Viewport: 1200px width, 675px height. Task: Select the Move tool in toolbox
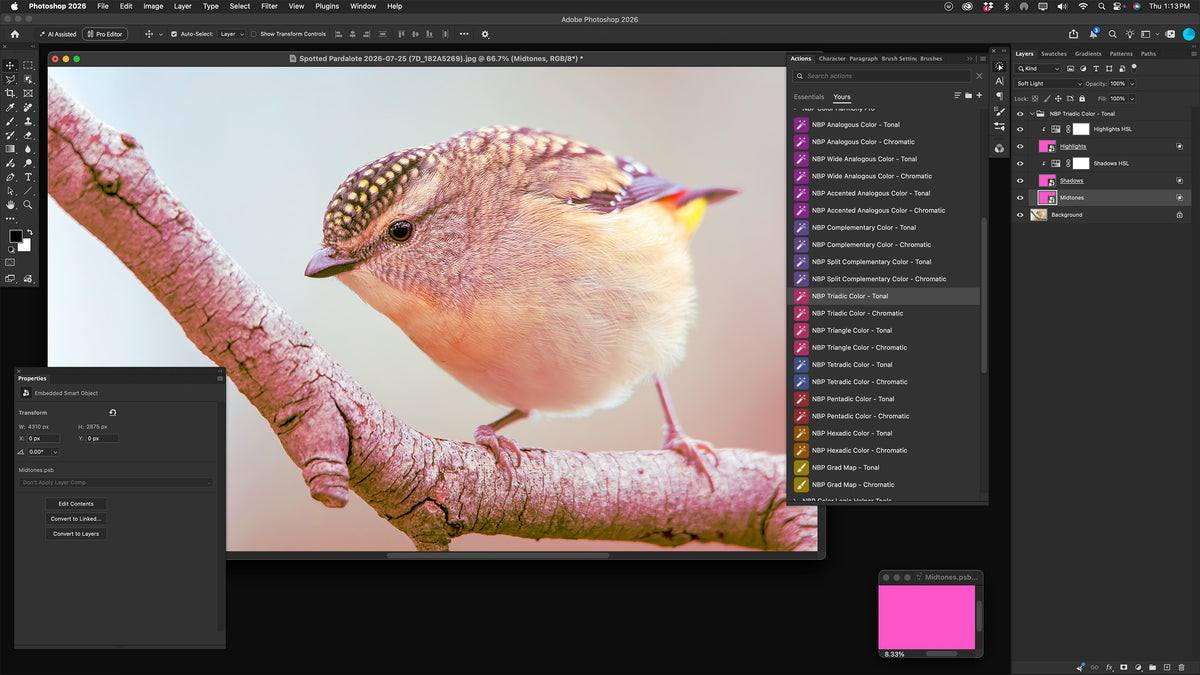pyautogui.click(x=10, y=65)
